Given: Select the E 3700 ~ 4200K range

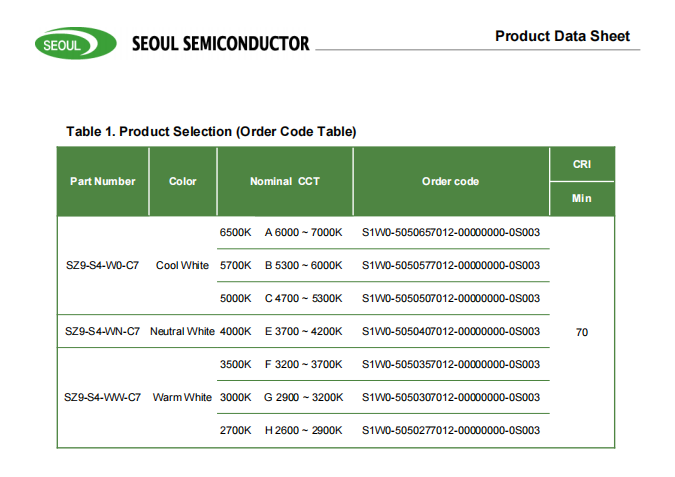Looking at the screenshot, I should click(x=303, y=331).
